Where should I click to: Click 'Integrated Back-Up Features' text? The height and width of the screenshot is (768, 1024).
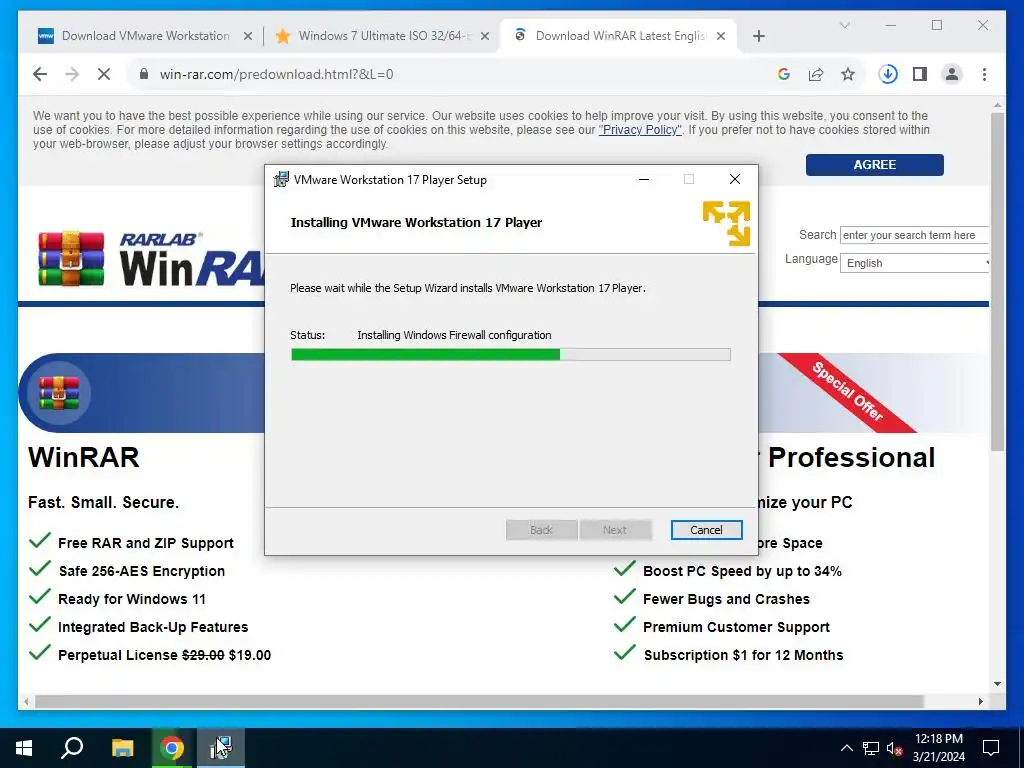[x=153, y=628]
